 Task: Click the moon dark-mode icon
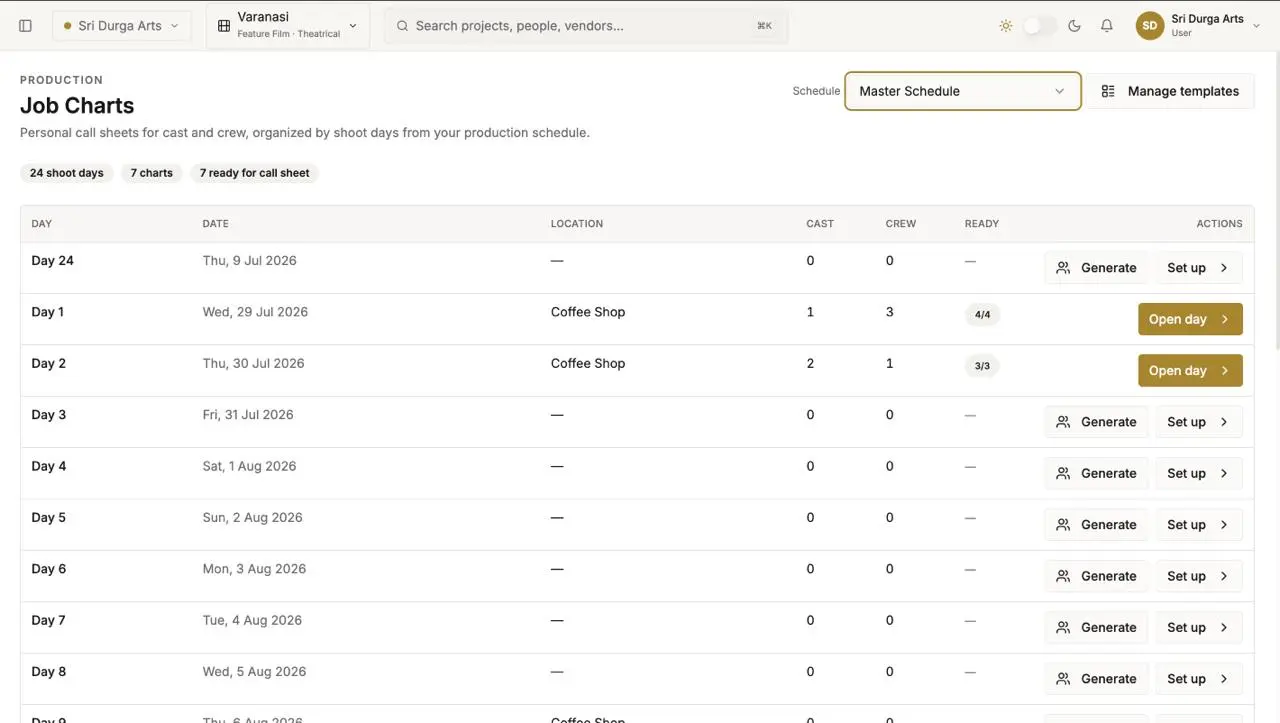[1075, 26]
